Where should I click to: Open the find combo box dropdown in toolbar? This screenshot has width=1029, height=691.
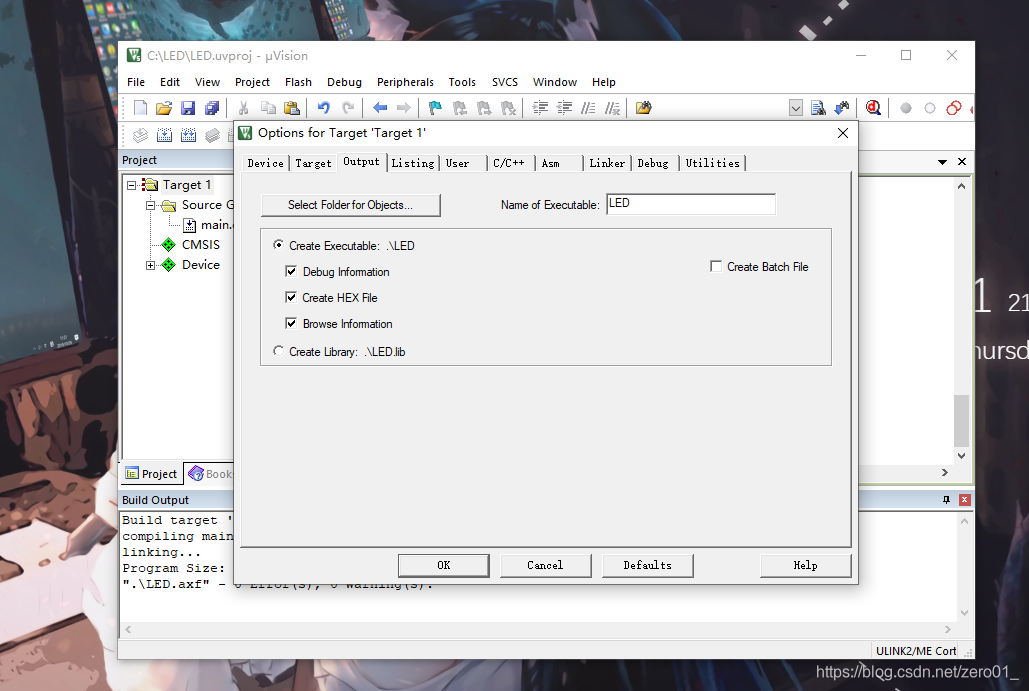795,108
